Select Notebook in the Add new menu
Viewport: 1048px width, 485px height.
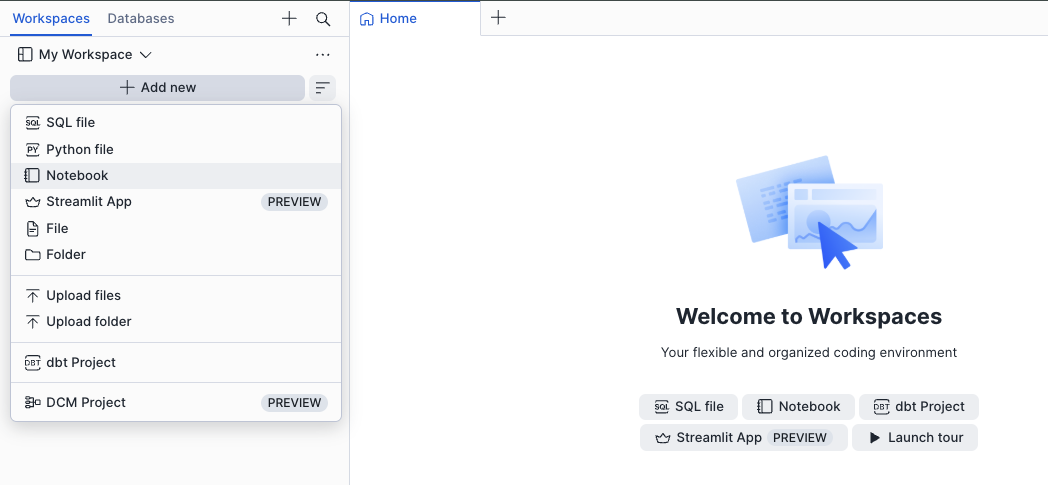pyautogui.click(x=176, y=176)
